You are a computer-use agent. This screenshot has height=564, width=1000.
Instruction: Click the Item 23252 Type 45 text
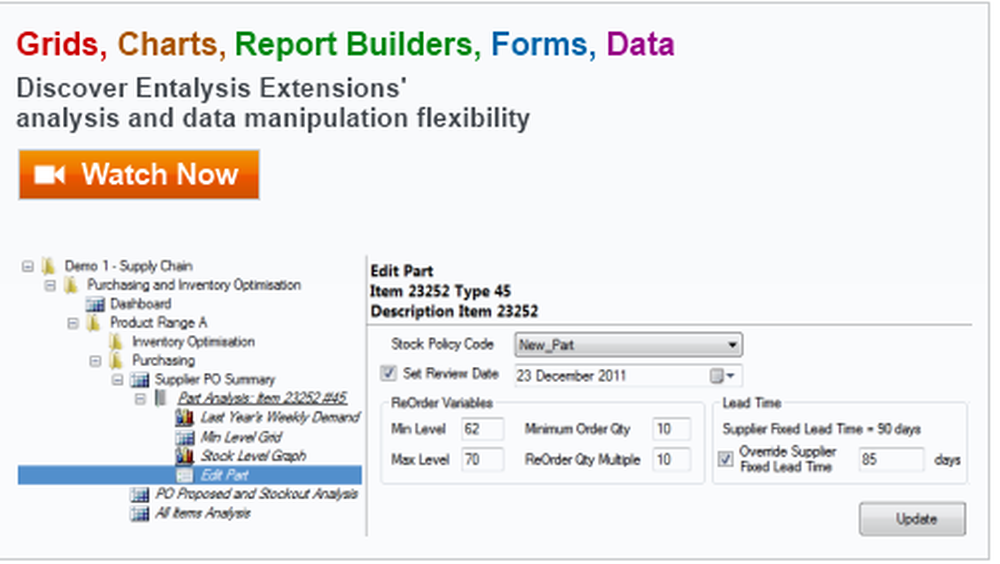pos(440,292)
